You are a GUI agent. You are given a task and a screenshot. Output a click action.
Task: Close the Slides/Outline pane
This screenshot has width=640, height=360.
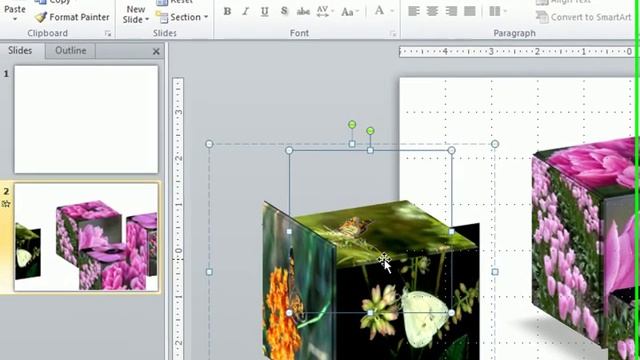156,51
